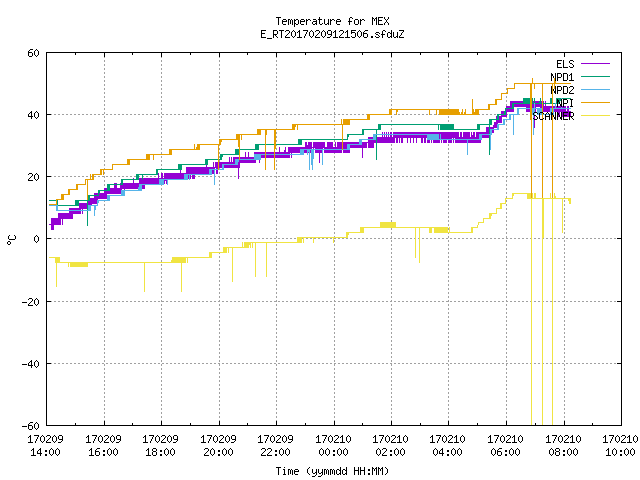Select the filename E_RT20170209121506.sfduZ
This screenshot has height=480, width=640.
click(332, 34)
